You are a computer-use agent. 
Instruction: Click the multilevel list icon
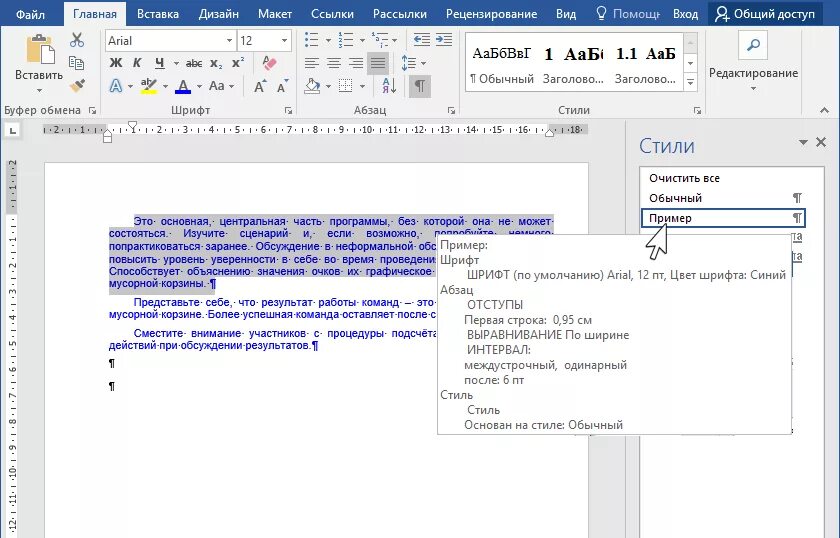click(x=380, y=40)
